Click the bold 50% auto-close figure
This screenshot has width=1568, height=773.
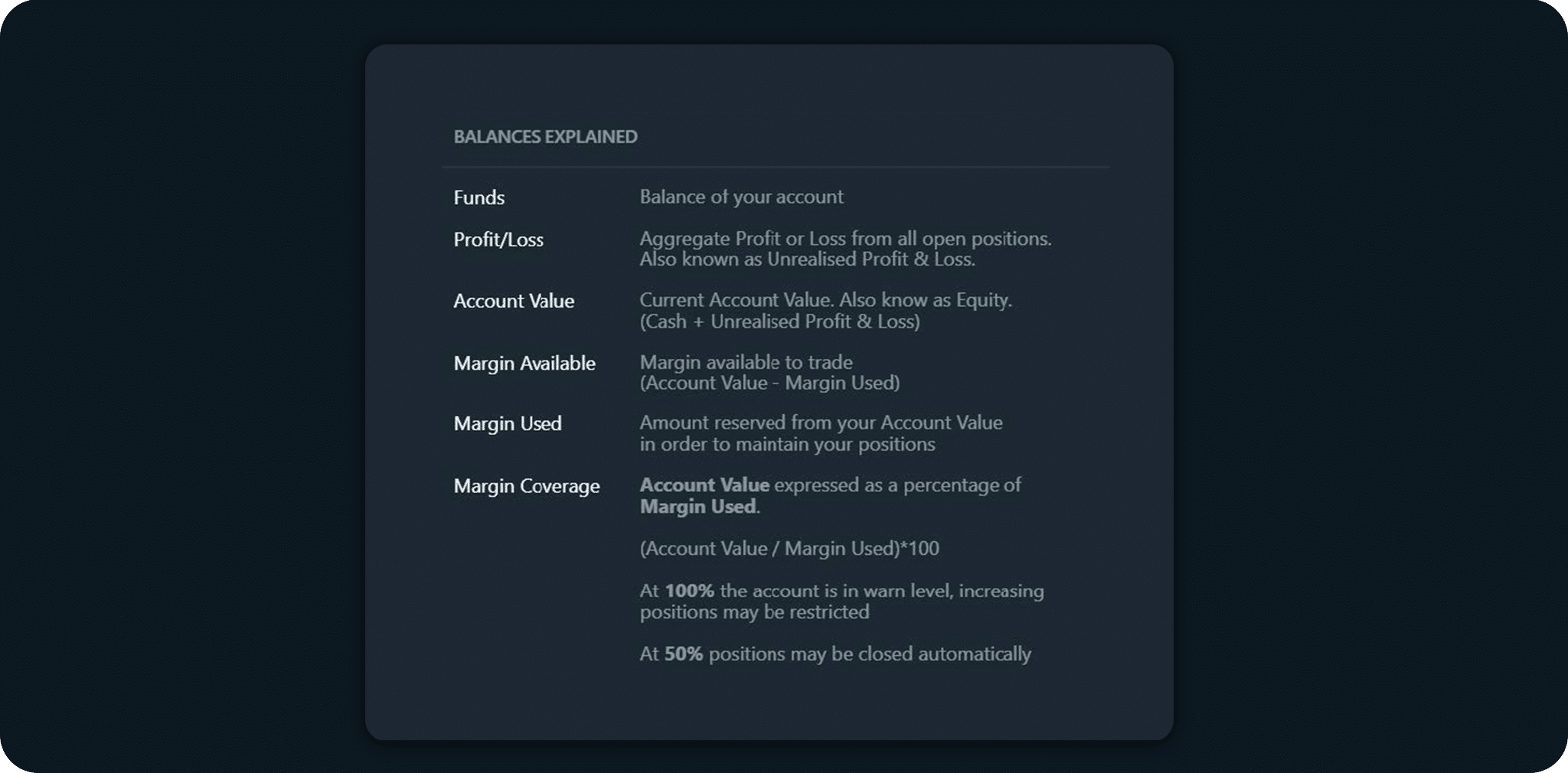pyautogui.click(x=683, y=654)
